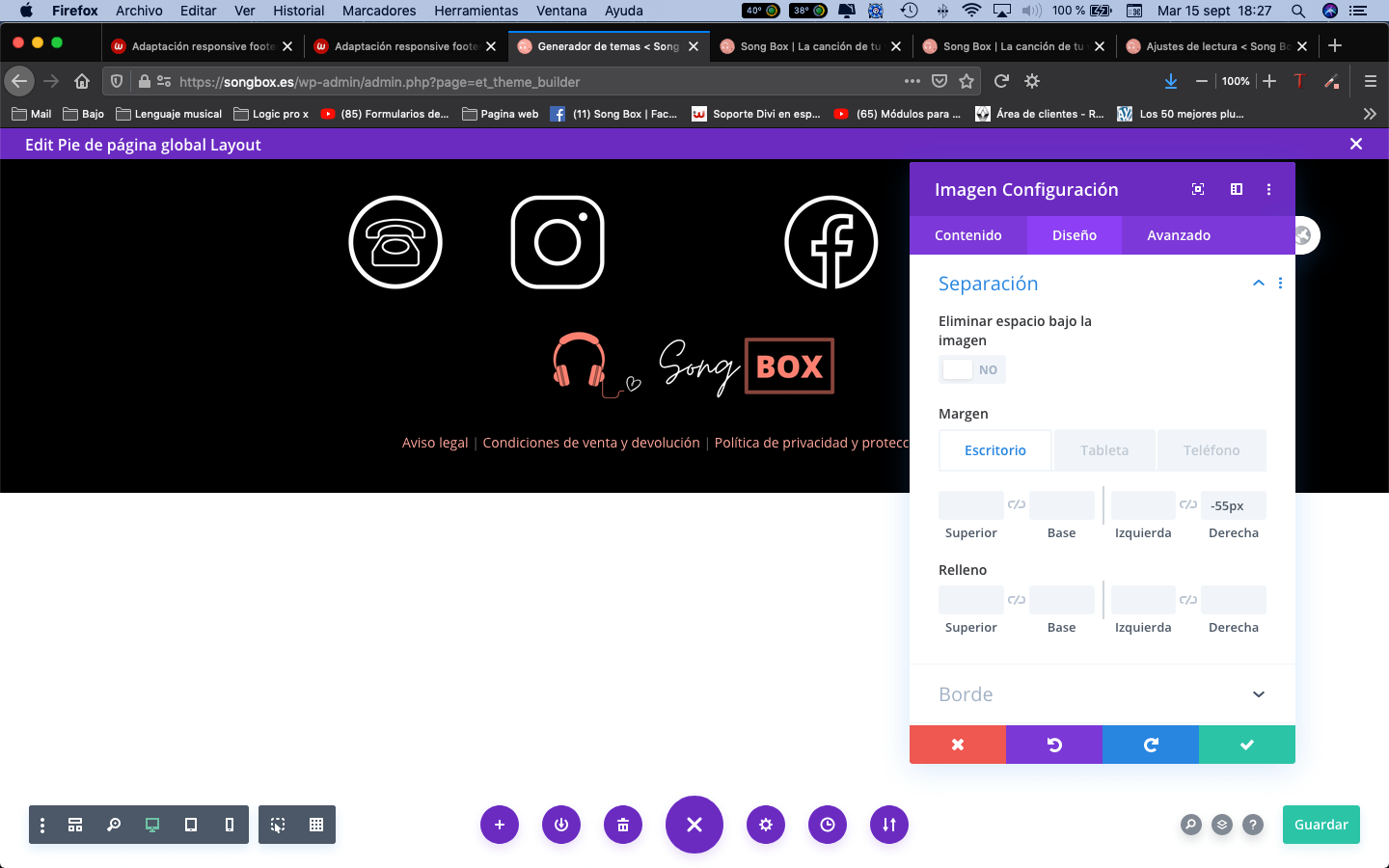Viewport: 1389px width, 868px height.
Task: Redo change with blue redo button
Action: coord(1151,745)
